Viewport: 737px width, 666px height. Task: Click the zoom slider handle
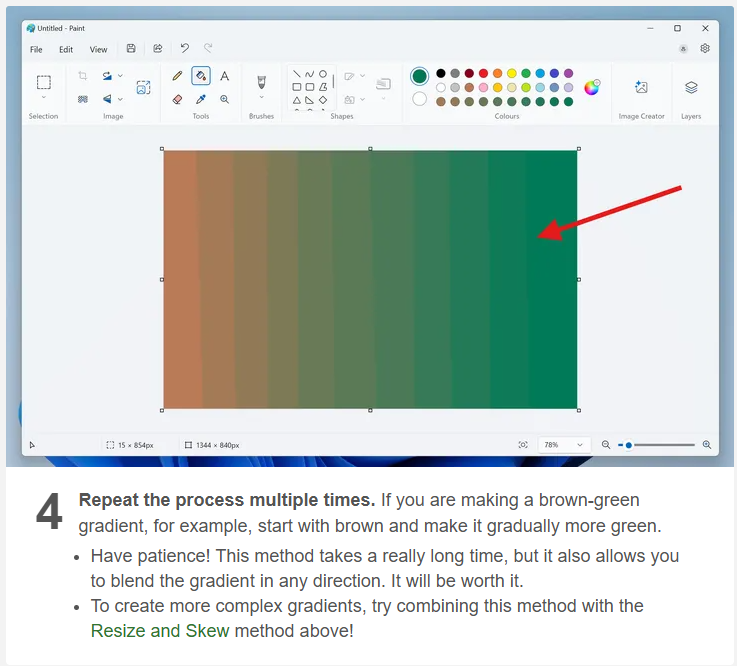tap(628, 445)
